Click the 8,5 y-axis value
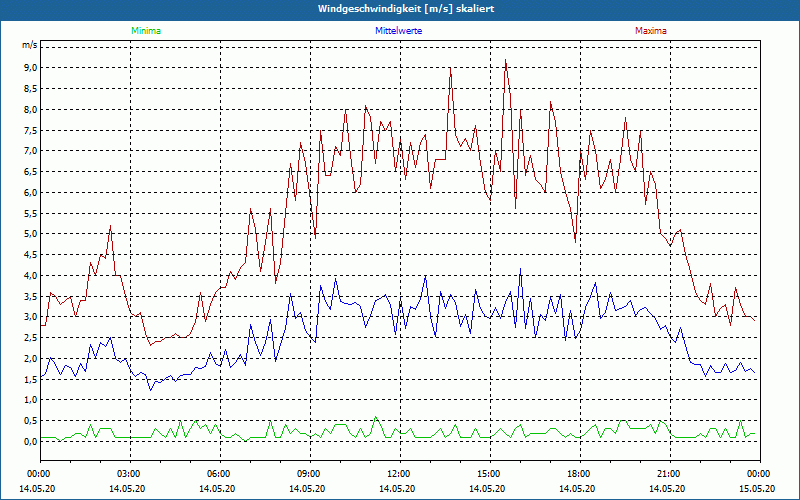This screenshot has height=500, width=800. tap(31, 89)
